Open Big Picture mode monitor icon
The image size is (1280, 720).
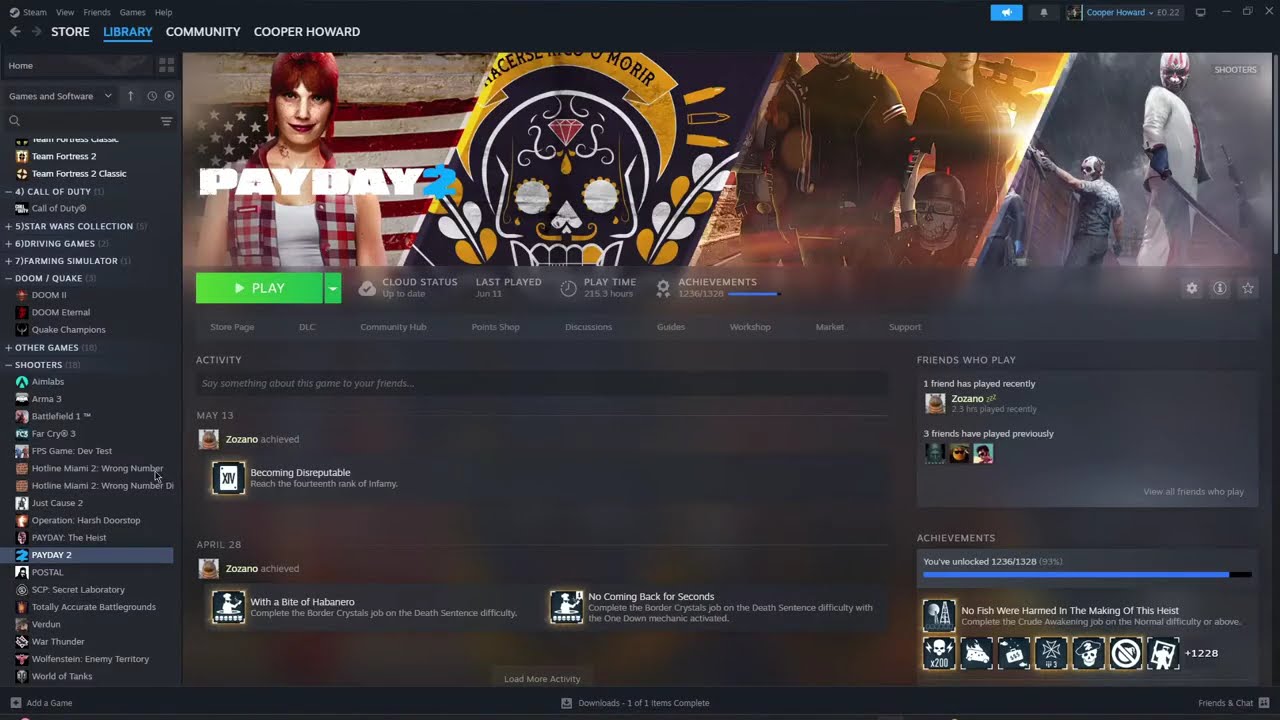pyautogui.click(x=1201, y=12)
